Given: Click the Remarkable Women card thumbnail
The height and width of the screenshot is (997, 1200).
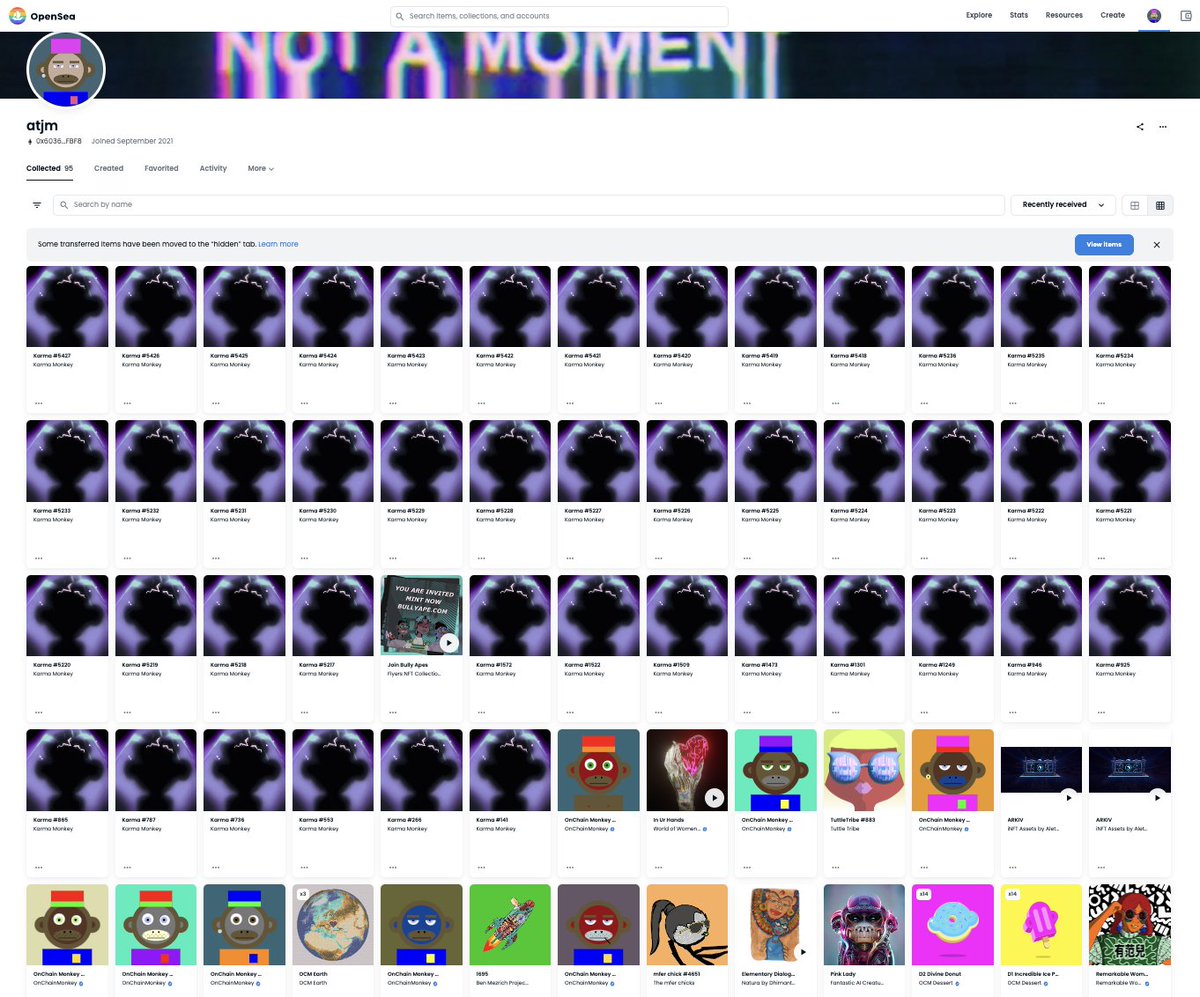Looking at the screenshot, I should (x=1129, y=925).
